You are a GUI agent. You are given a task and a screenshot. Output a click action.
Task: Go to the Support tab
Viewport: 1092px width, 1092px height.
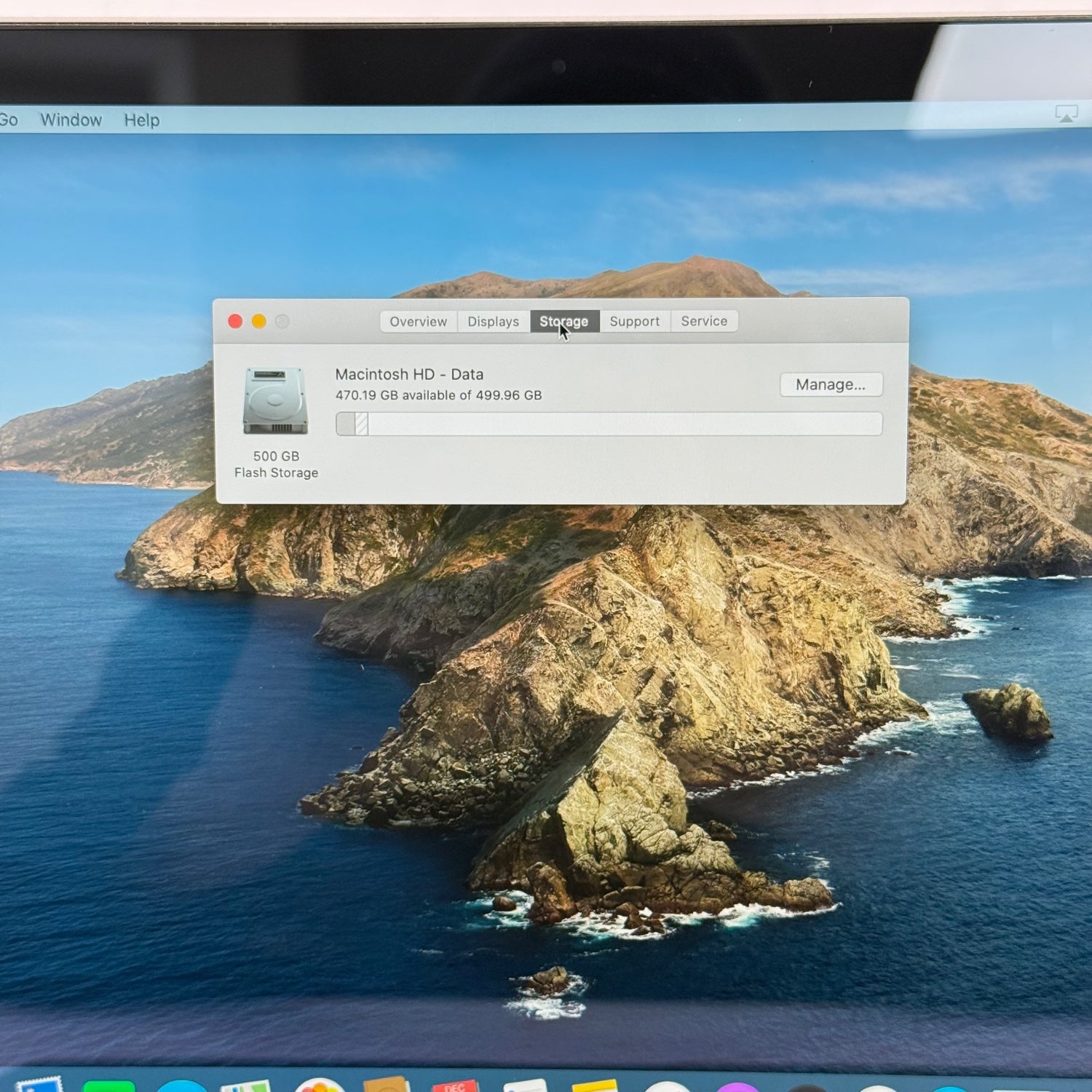click(634, 322)
